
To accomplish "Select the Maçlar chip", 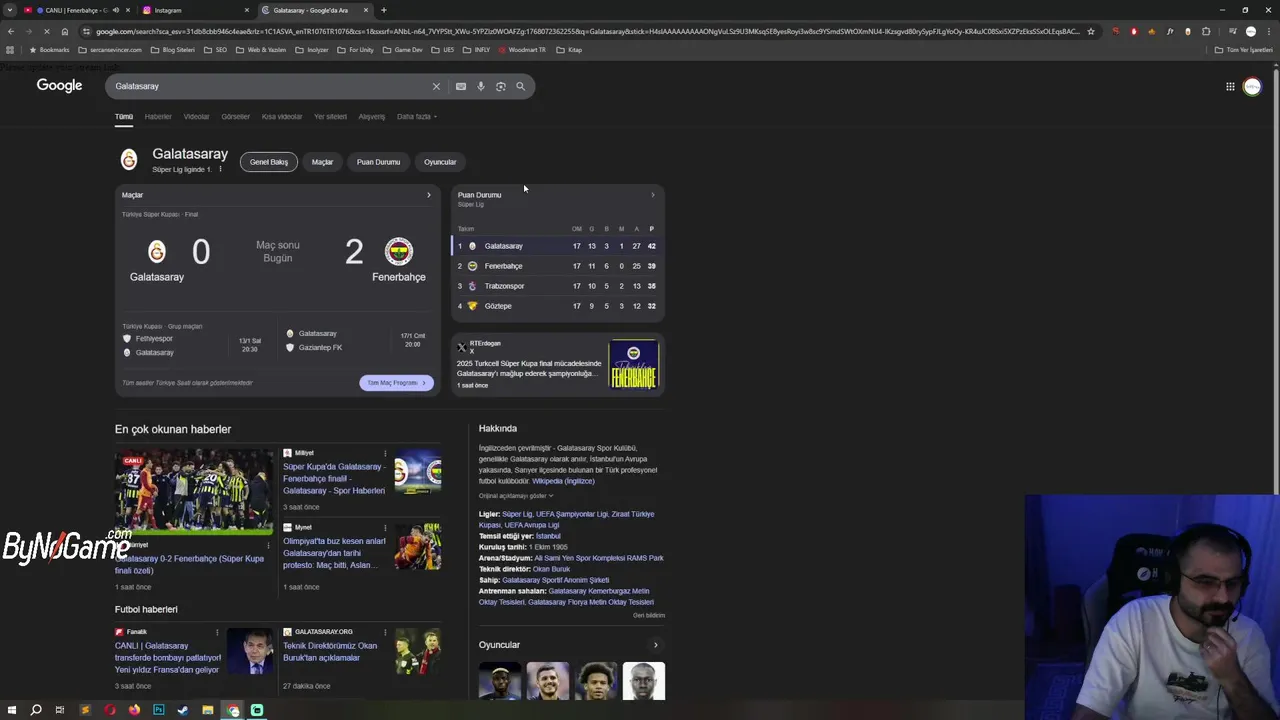I will (x=322, y=162).
